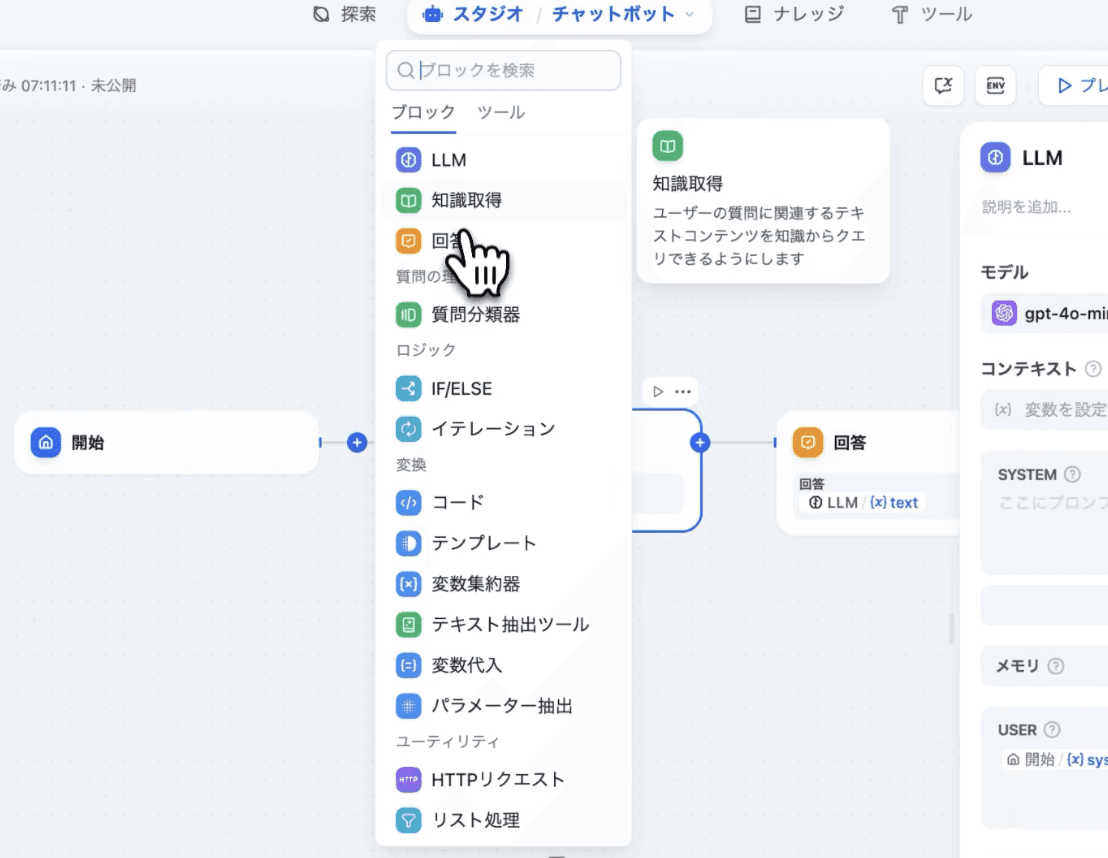The height and width of the screenshot is (858, 1108).
Task: Click the ブロックを検索 search field
Action: (x=503, y=70)
